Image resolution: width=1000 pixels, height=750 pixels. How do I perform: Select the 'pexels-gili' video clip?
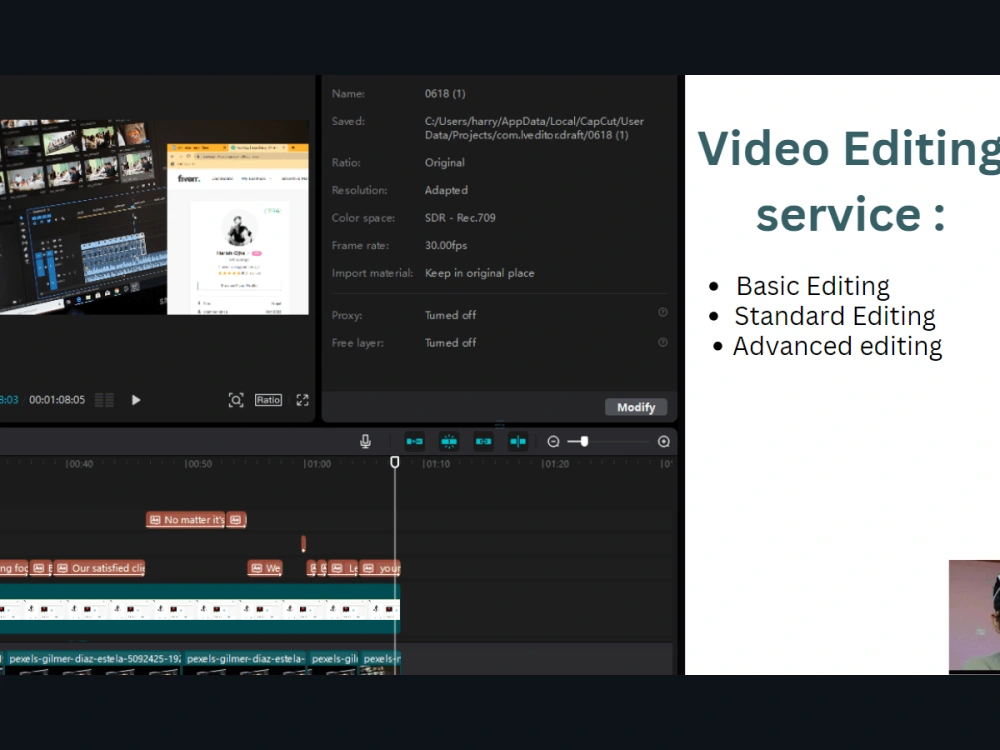click(x=334, y=662)
